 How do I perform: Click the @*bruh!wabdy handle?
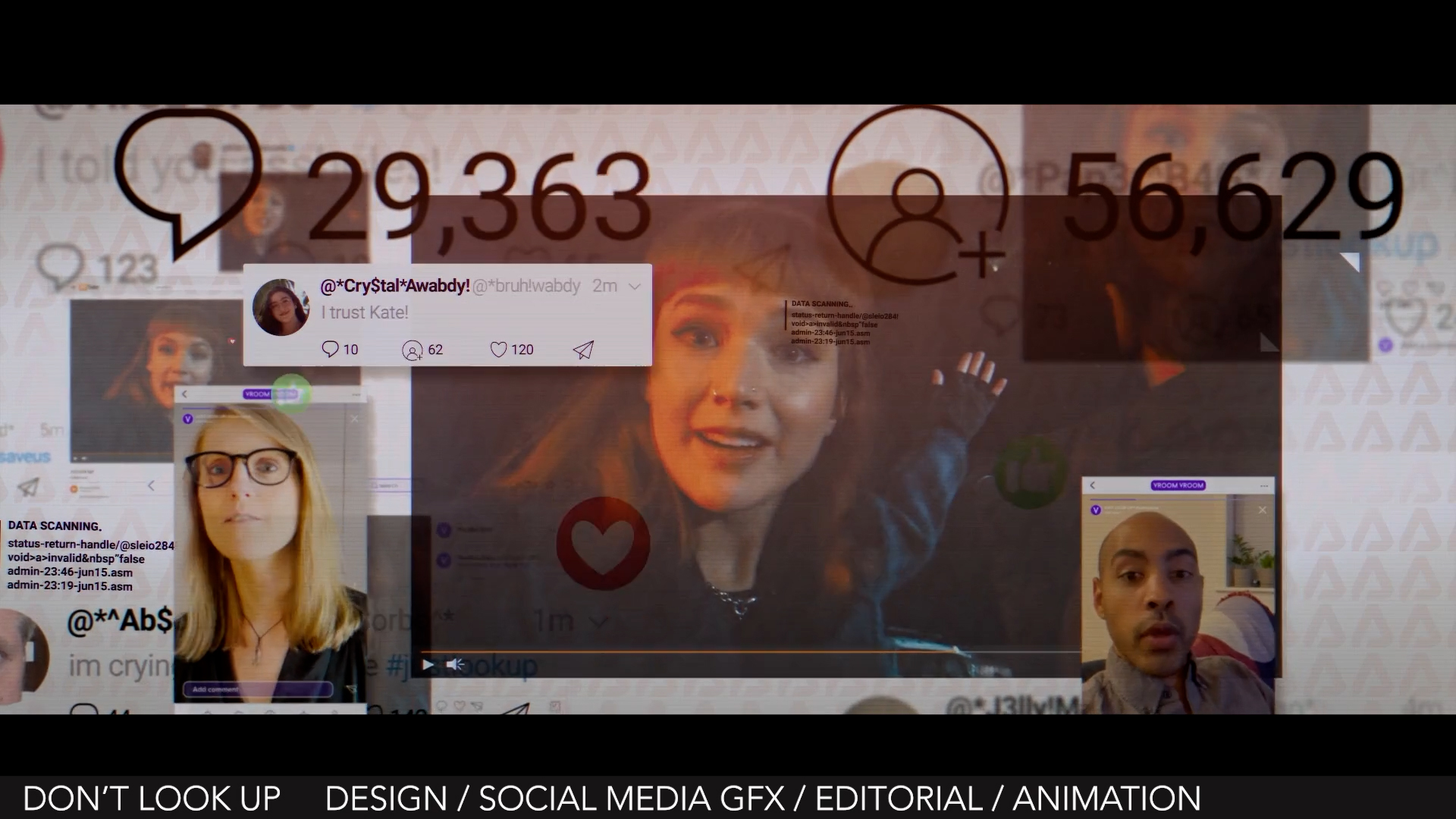click(526, 286)
